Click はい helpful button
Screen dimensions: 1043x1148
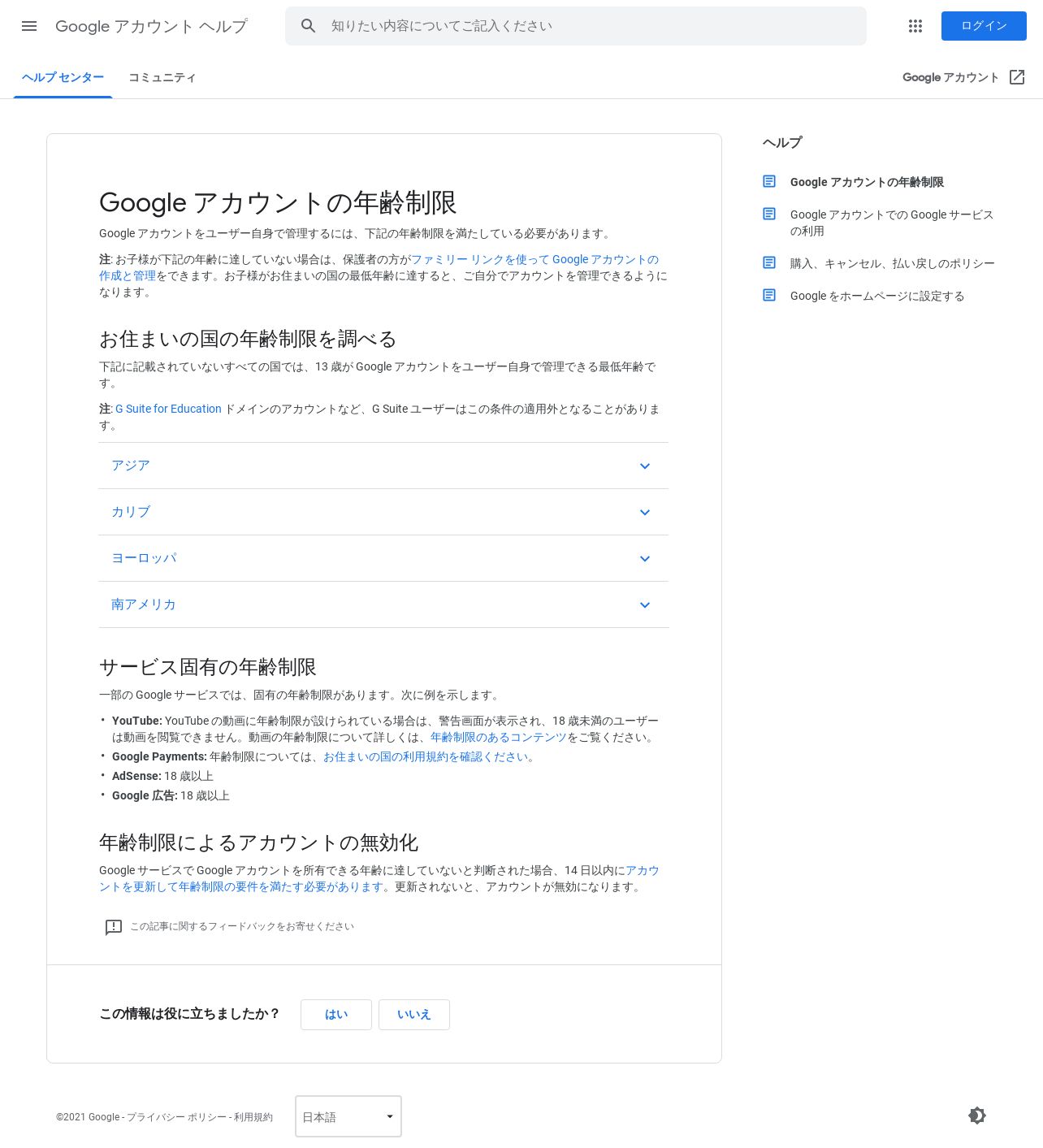pos(336,1015)
